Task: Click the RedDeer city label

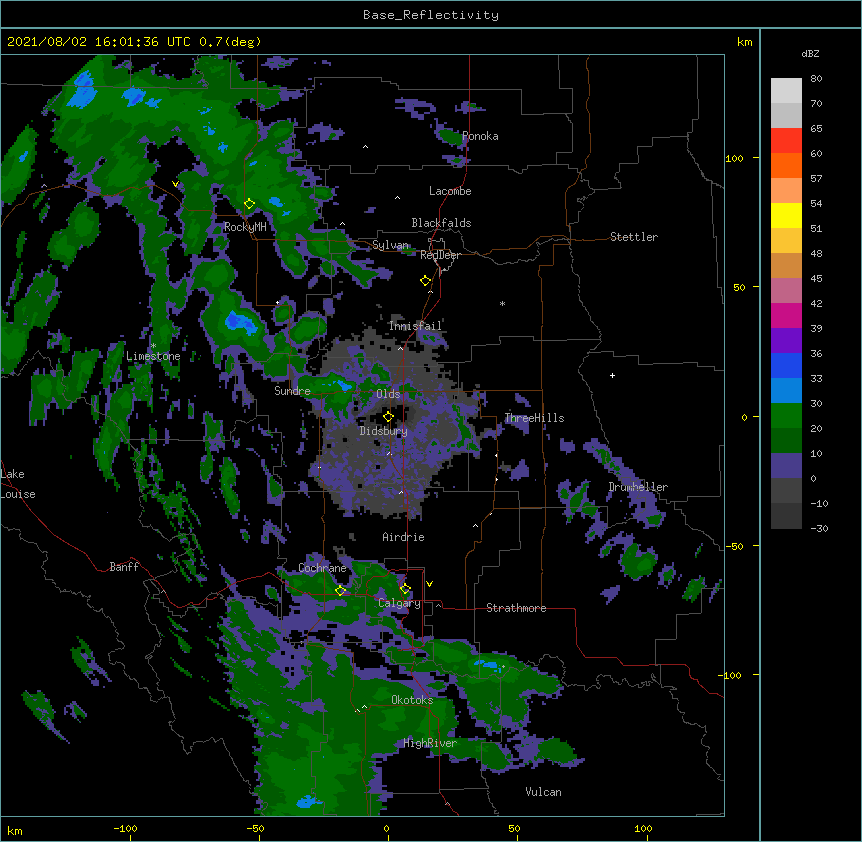Action: pos(440,255)
